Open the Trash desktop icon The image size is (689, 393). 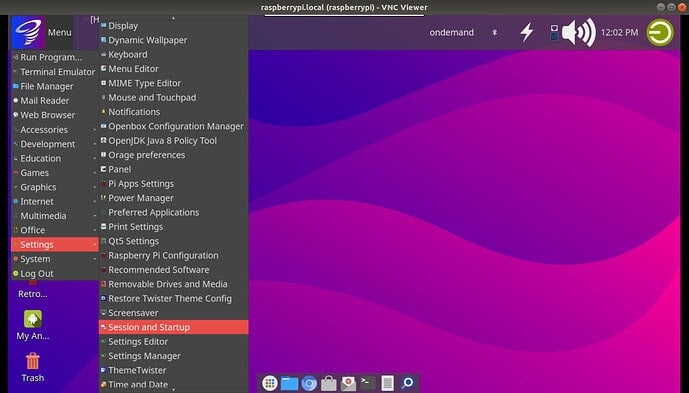tap(33, 367)
